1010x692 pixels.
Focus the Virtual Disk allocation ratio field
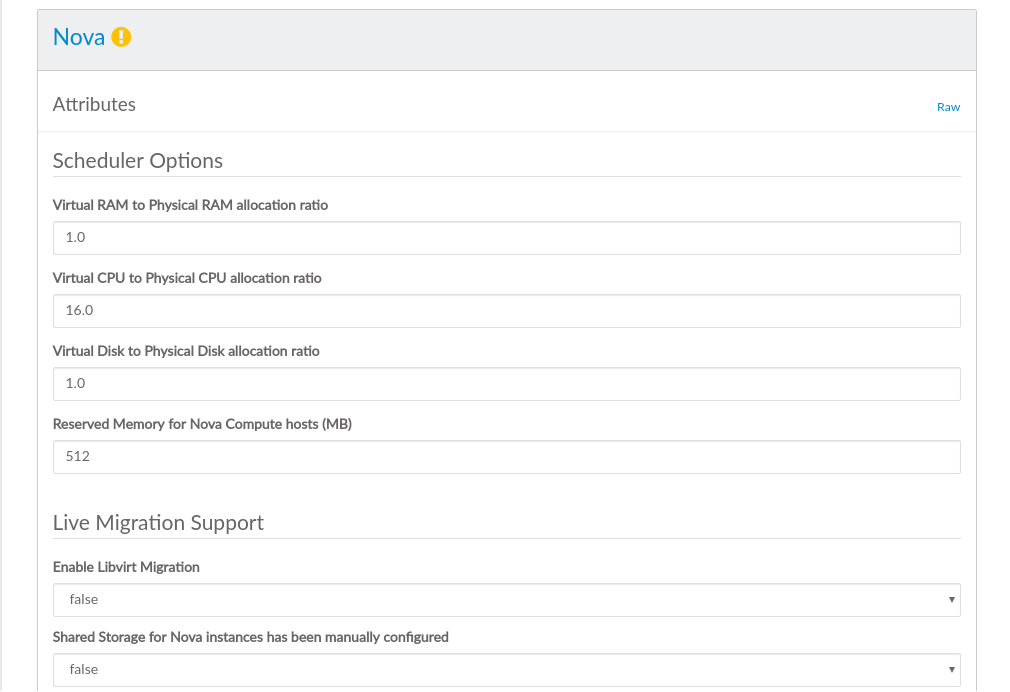(506, 384)
